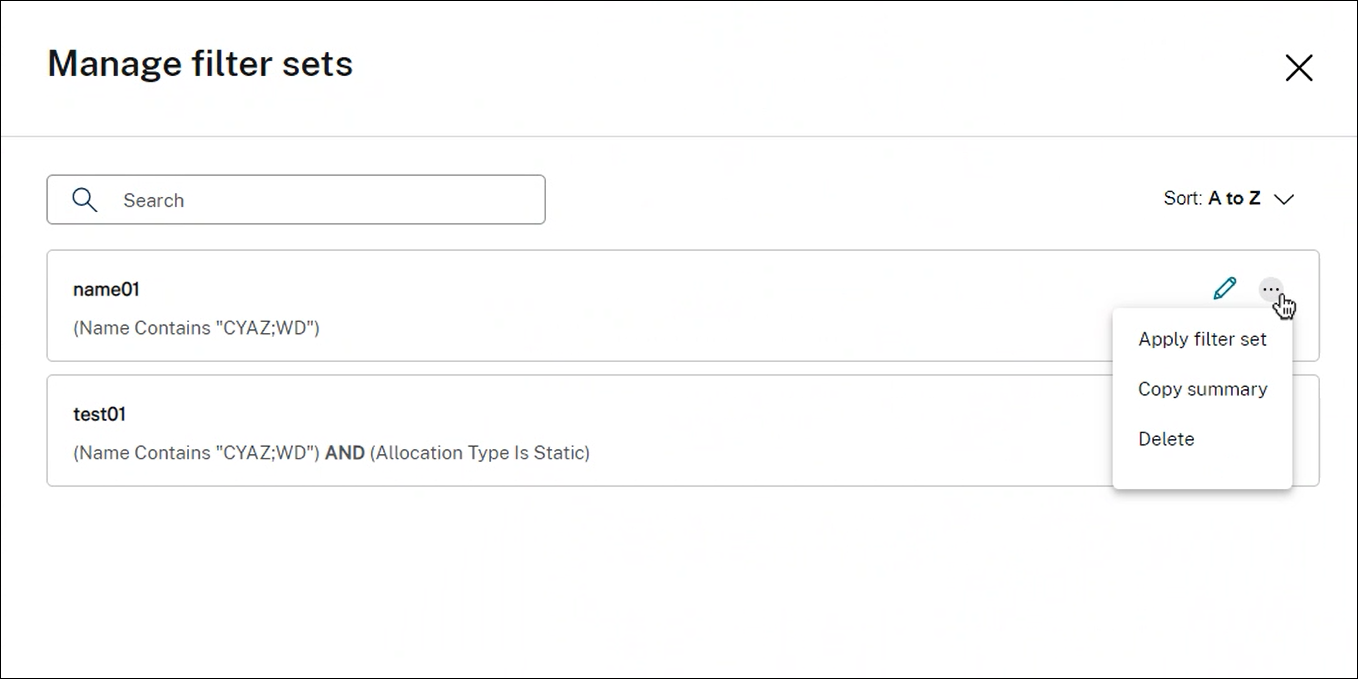Image resolution: width=1358 pixels, height=679 pixels.
Task: Select Copy summary in context menu
Action: [x=1202, y=389]
